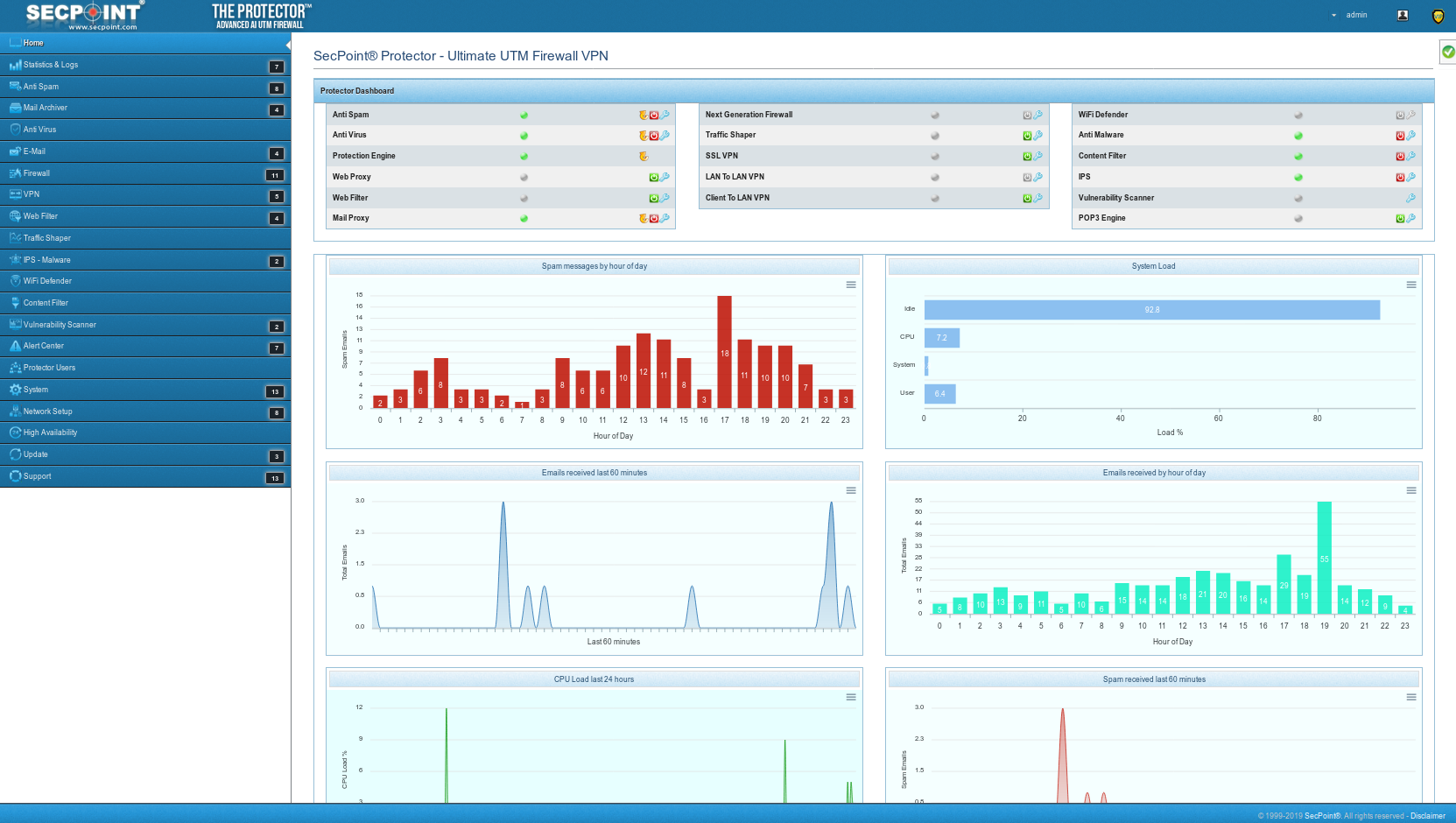Open Anti Malware settings wrench icon

point(1410,136)
